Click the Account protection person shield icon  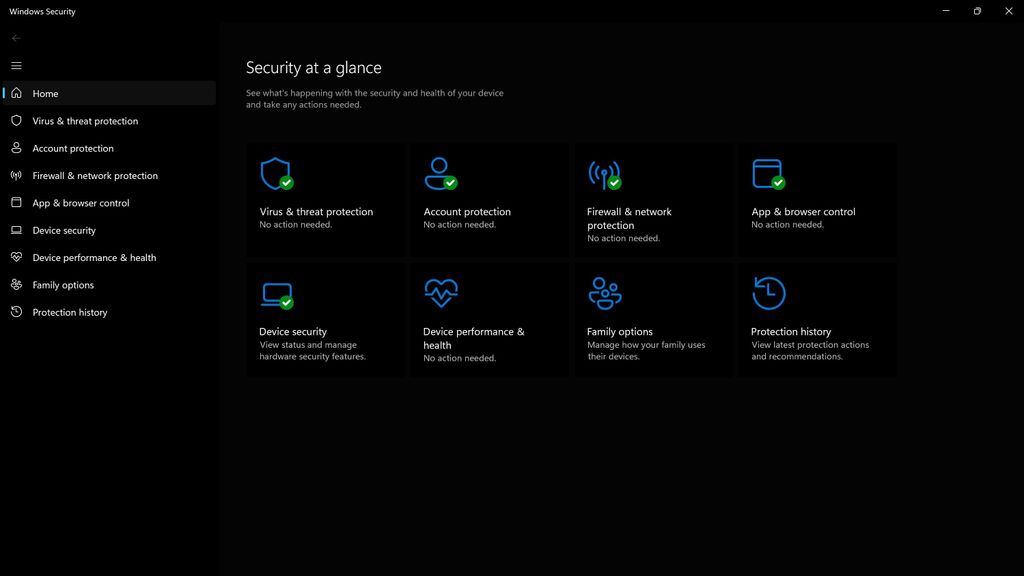pyautogui.click(x=441, y=174)
